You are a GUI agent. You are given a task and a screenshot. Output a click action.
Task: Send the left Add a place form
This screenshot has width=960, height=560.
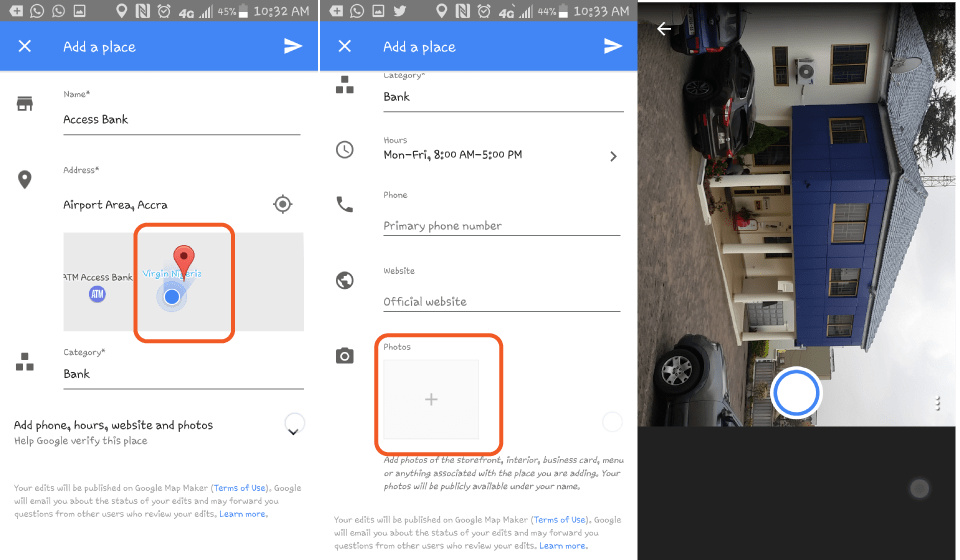293,46
